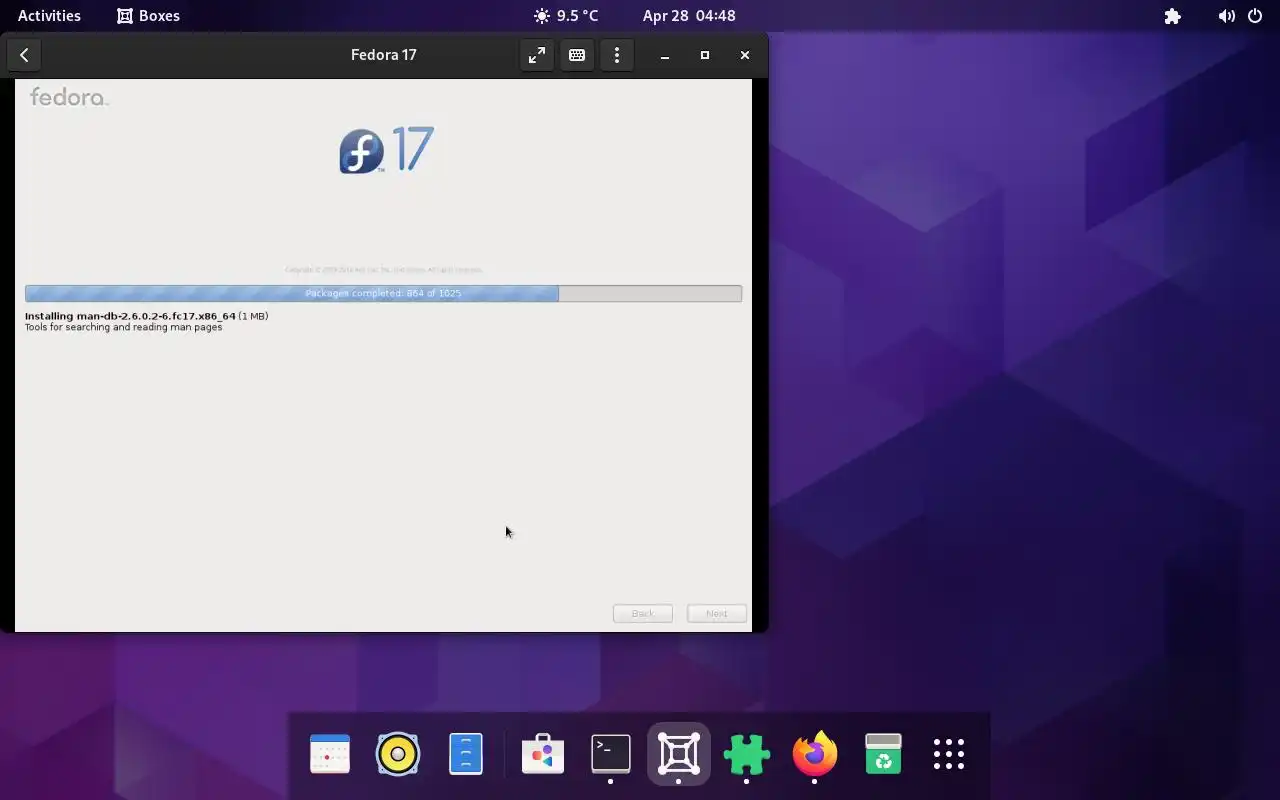Switch to Boxes app in the dock
This screenshot has width=1280, height=800.
pyautogui.click(x=679, y=754)
